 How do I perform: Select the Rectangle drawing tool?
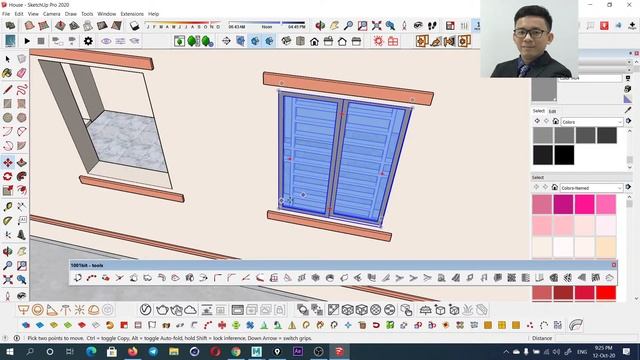pos(7,104)
